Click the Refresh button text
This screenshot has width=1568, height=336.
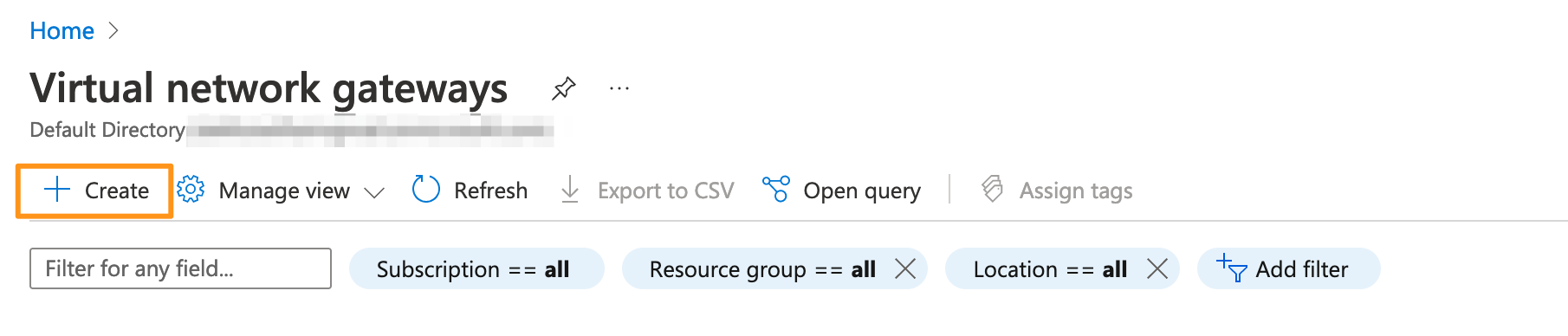490,191
